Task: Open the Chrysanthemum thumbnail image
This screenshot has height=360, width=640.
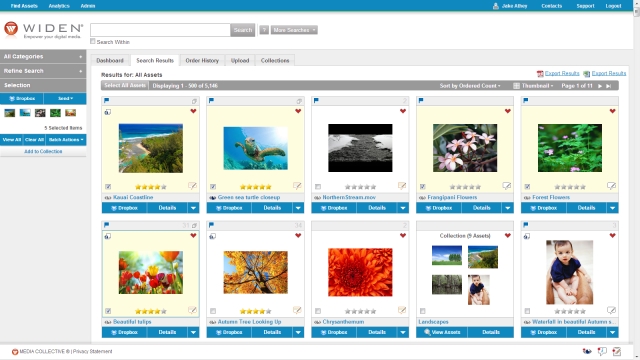Action: coord(360,272)
